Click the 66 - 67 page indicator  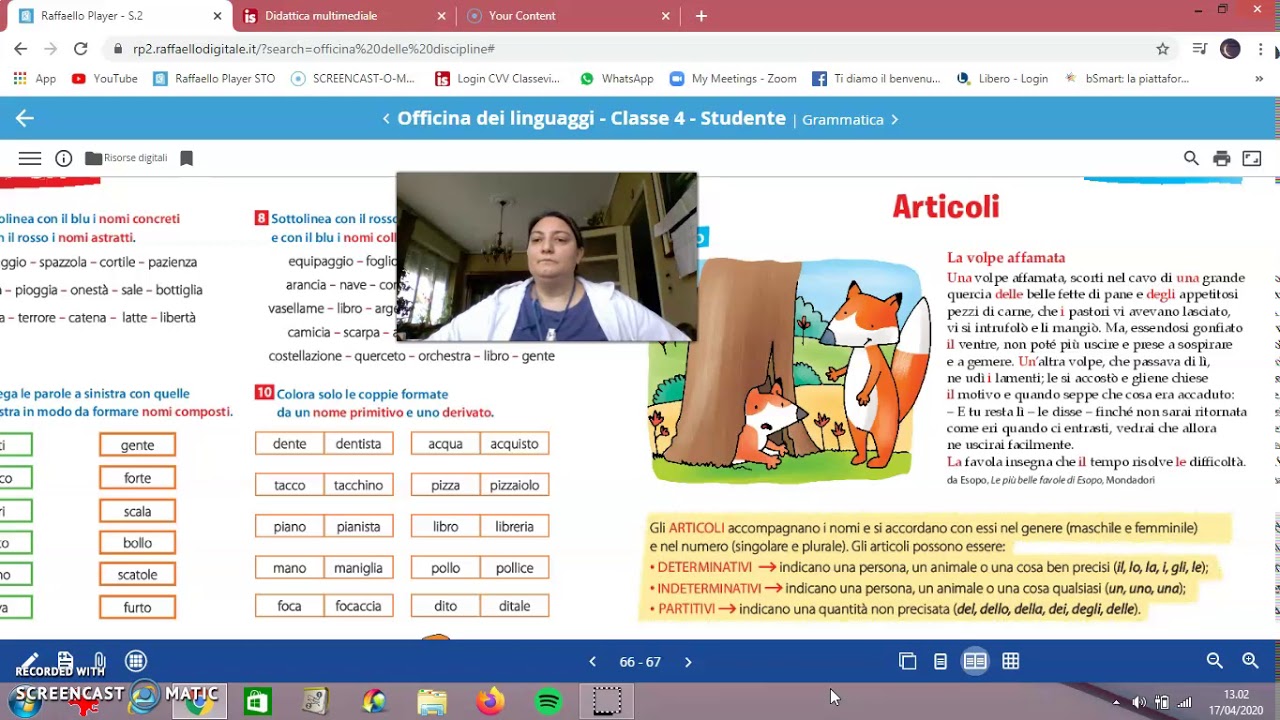[x=640, y=662]
